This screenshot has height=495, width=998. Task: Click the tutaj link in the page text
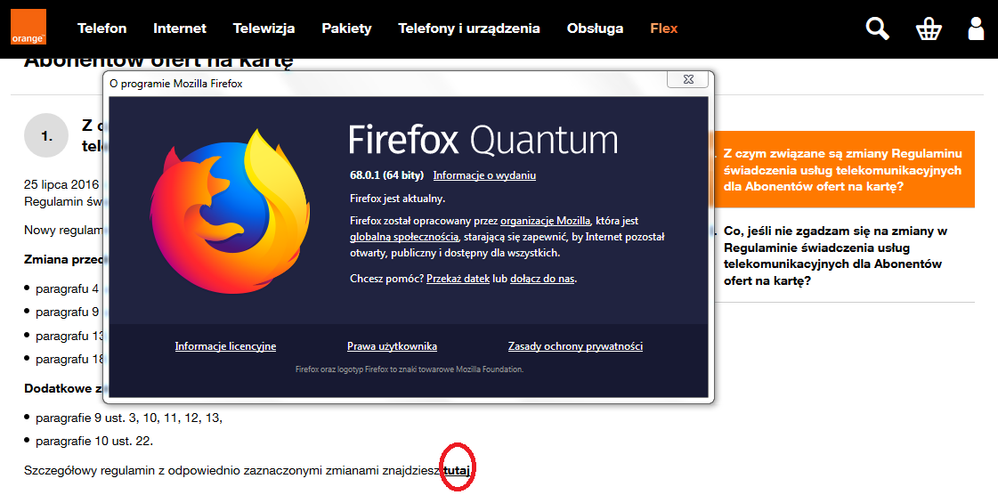456,471
